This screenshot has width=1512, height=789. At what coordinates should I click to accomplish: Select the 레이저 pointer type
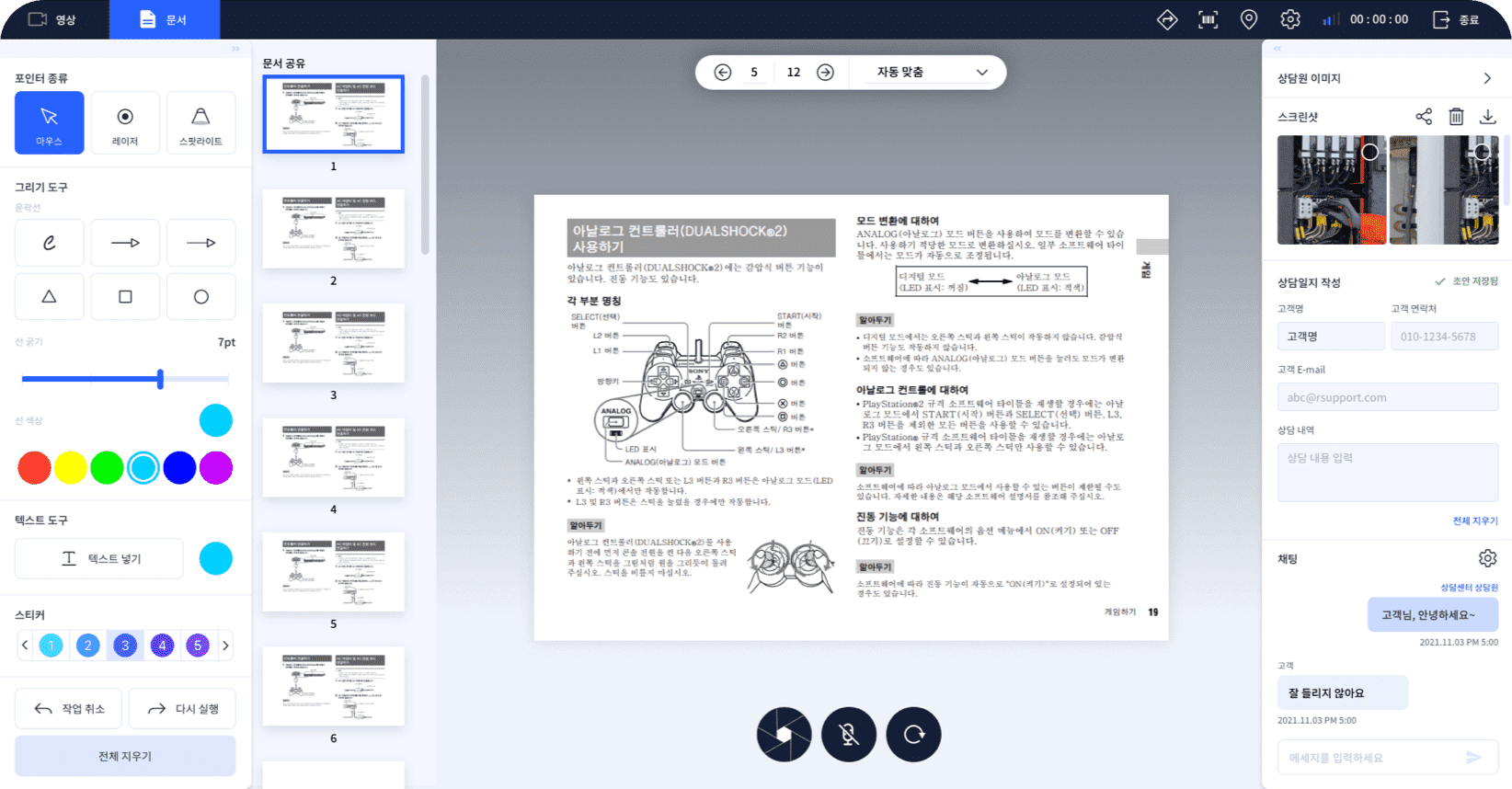(125, 122)
